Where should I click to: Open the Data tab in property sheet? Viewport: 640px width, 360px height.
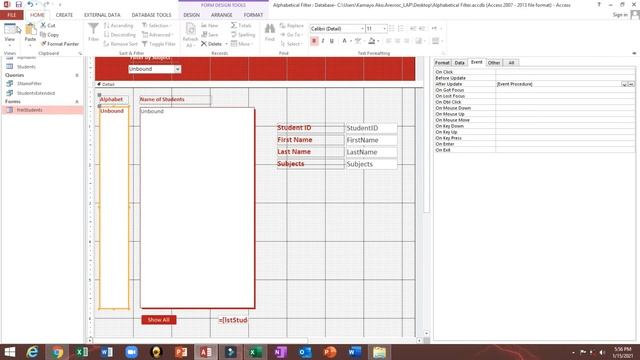pyautogui.click(x=460, y=63)
